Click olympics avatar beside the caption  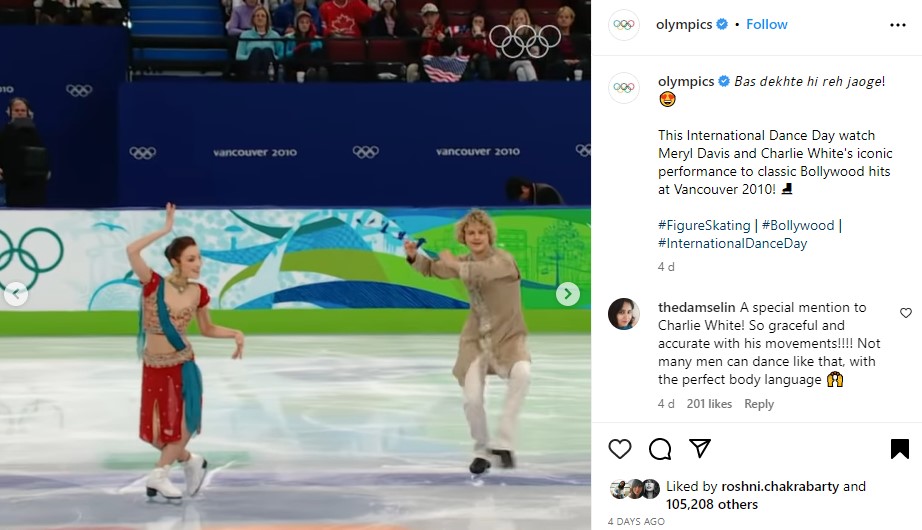[x=623, y=88]
